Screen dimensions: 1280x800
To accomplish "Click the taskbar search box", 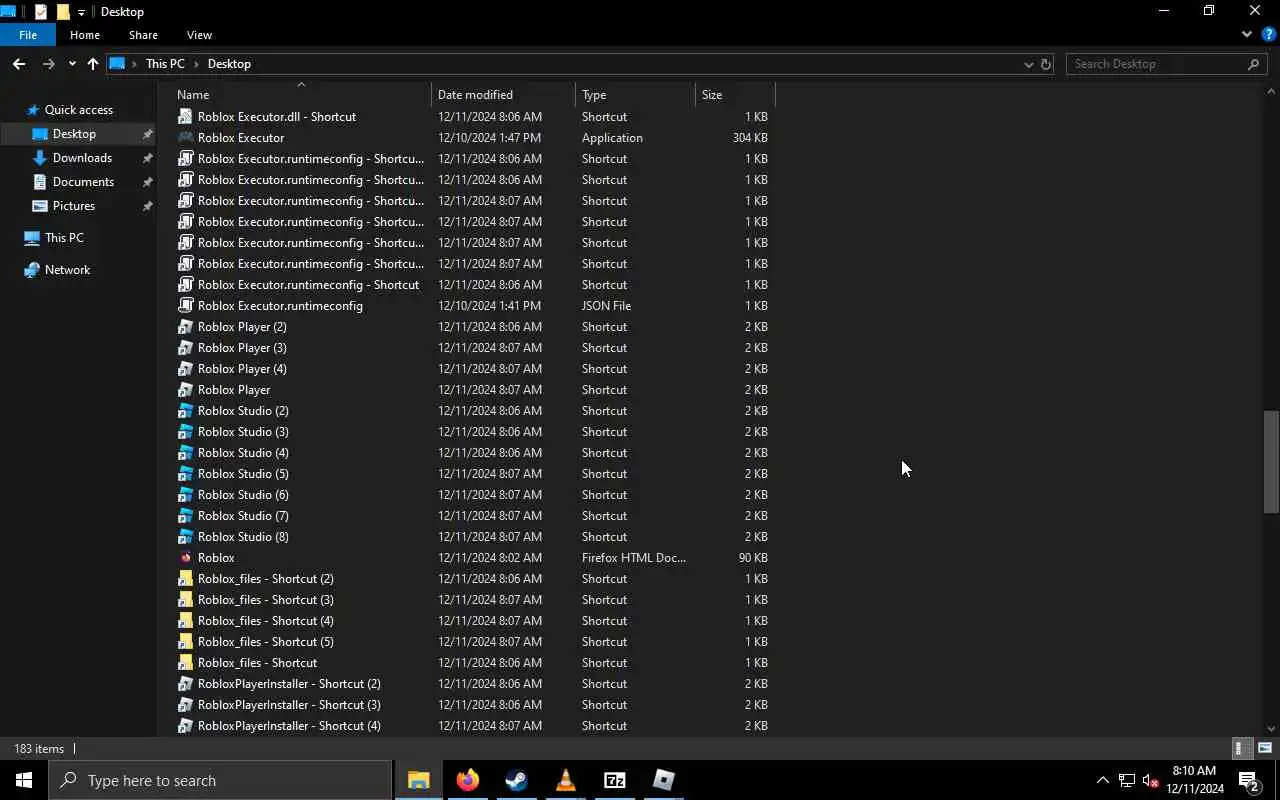I will click(x=220, y=780).
